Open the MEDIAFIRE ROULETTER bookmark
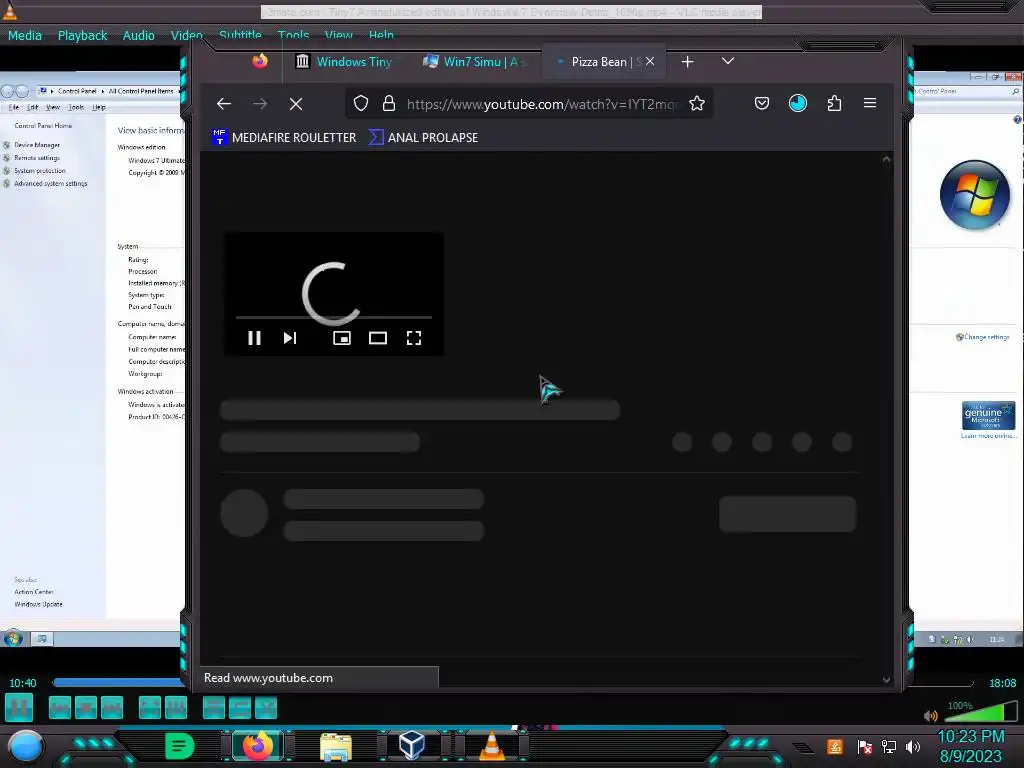Viewport: 1024px width, 768px height. 285,138
